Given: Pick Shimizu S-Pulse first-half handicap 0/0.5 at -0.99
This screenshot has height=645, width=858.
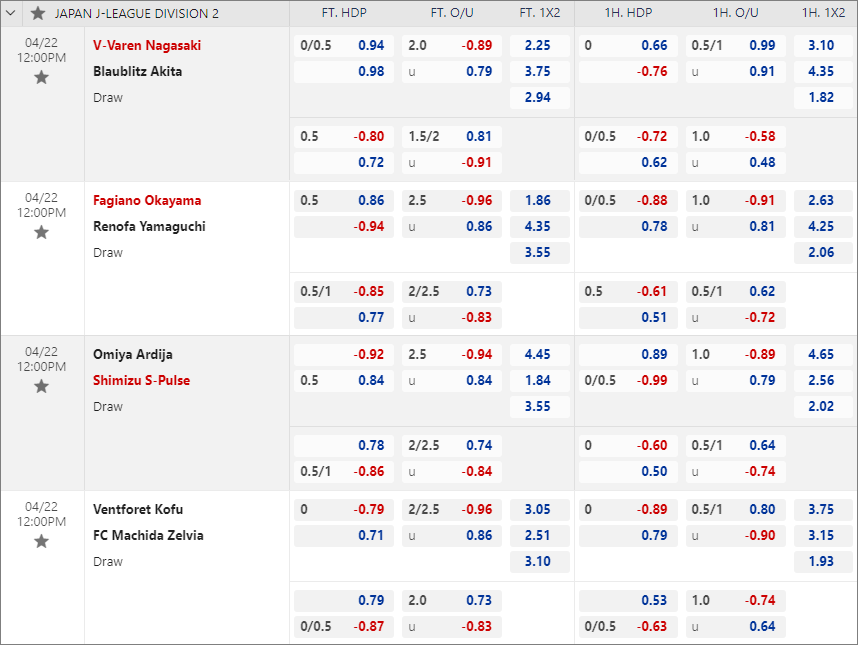Looking at the screenshot, I should (628, 380).
